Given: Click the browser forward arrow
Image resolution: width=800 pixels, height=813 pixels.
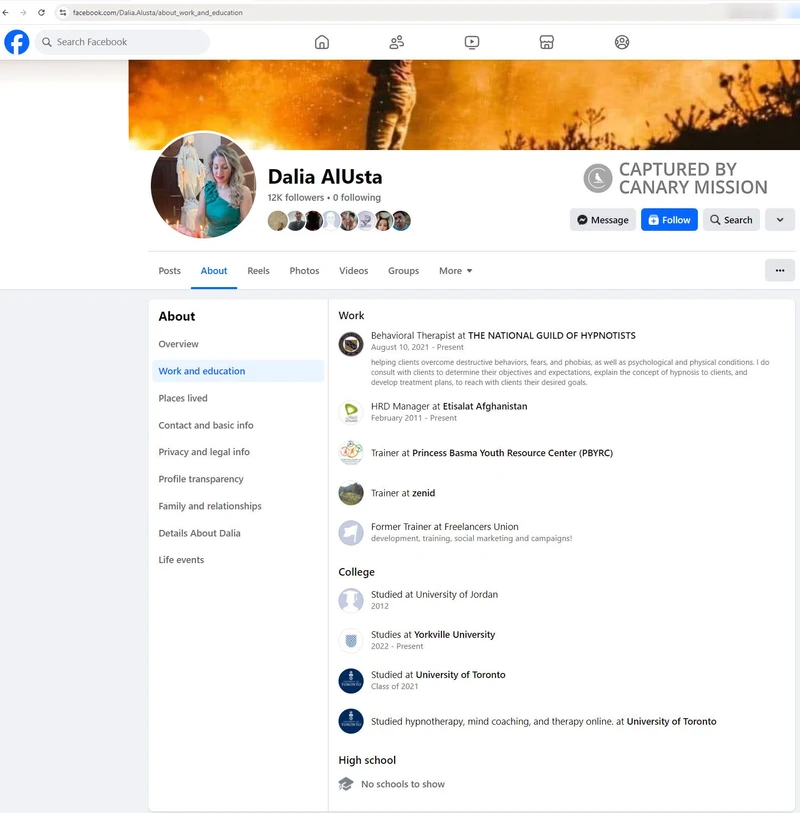Looking at the screenshot, I should coord(23,12).
